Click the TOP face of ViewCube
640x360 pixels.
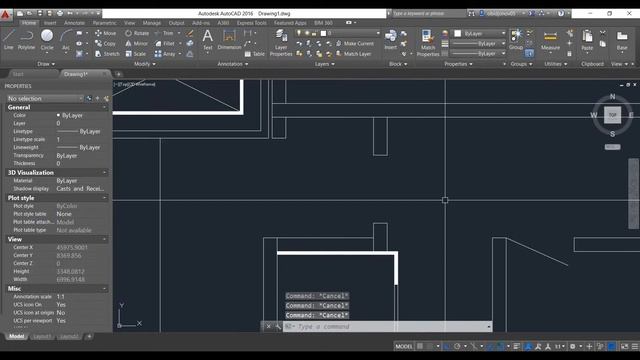[x=613, y=115]
